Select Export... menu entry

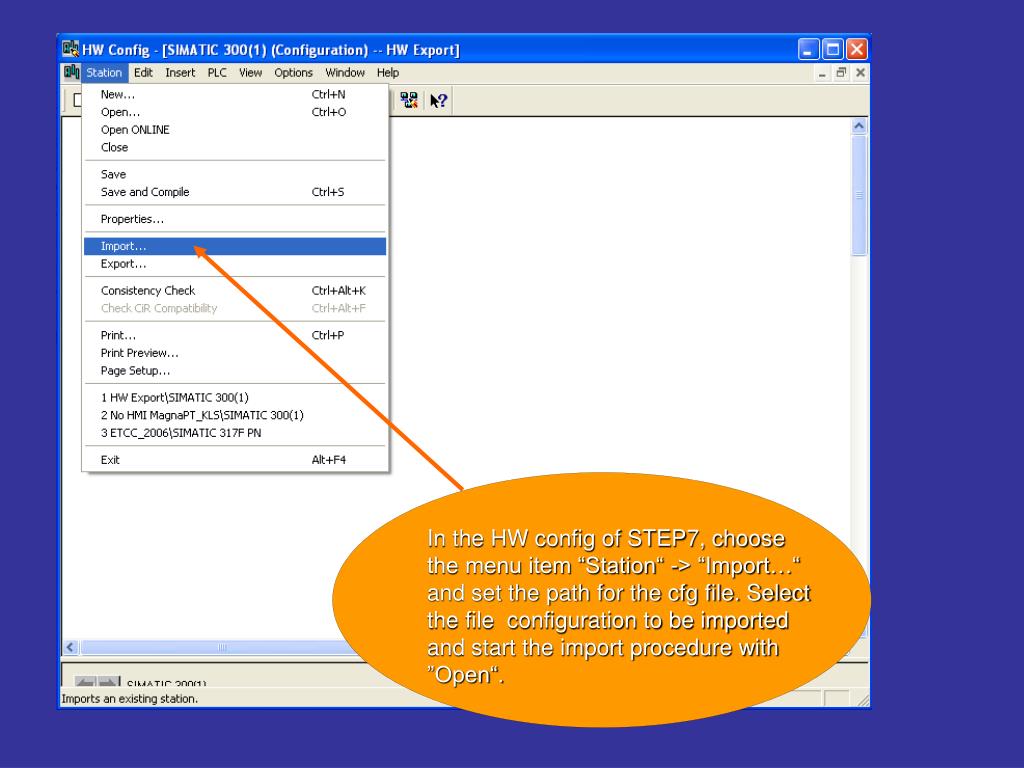point(235,264)
